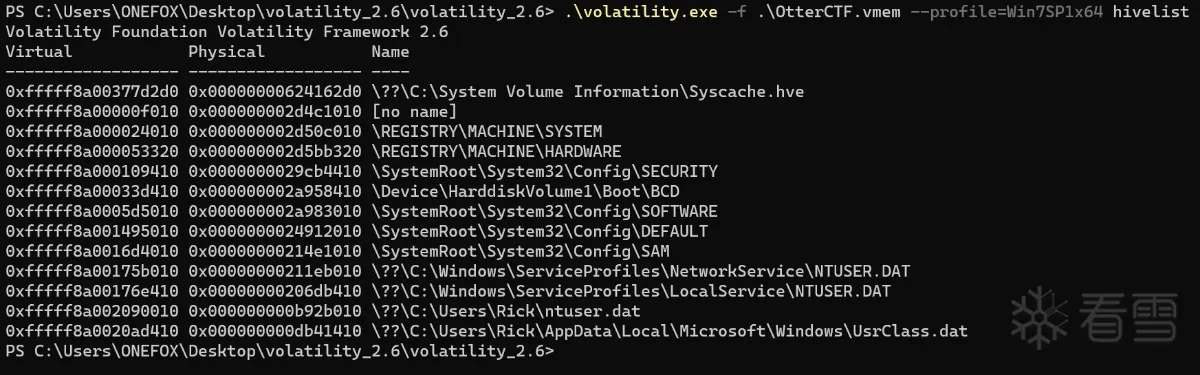Screen dimensions: 1200x375
Task: Click the [no name] hive entry
Action: 413,111
